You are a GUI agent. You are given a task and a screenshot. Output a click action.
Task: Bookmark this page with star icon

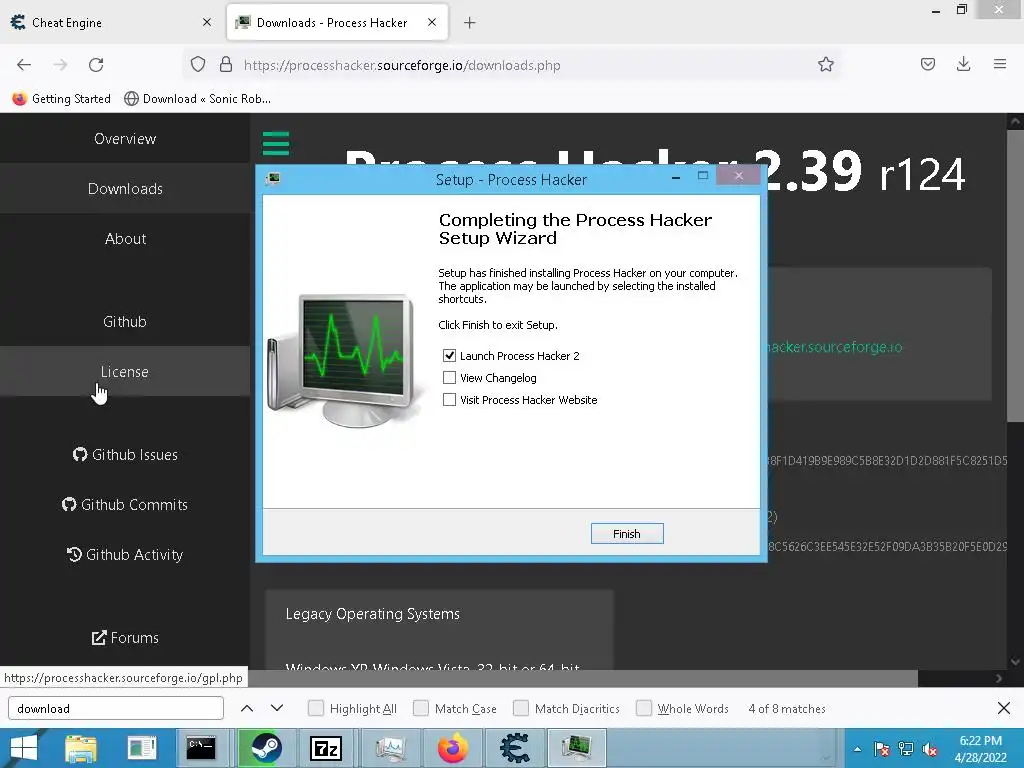pos(825,64)
